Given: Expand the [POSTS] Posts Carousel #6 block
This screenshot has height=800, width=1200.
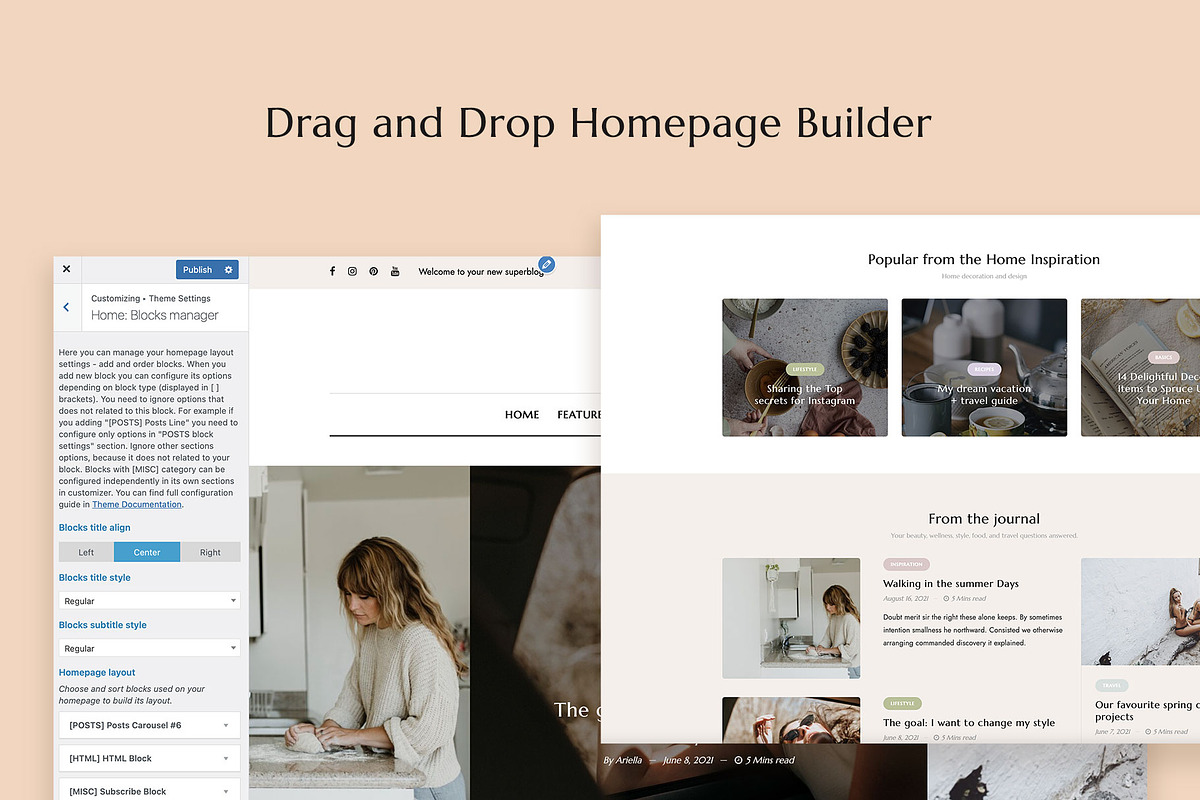Looking at the screenshot, I should click(150, 725).
